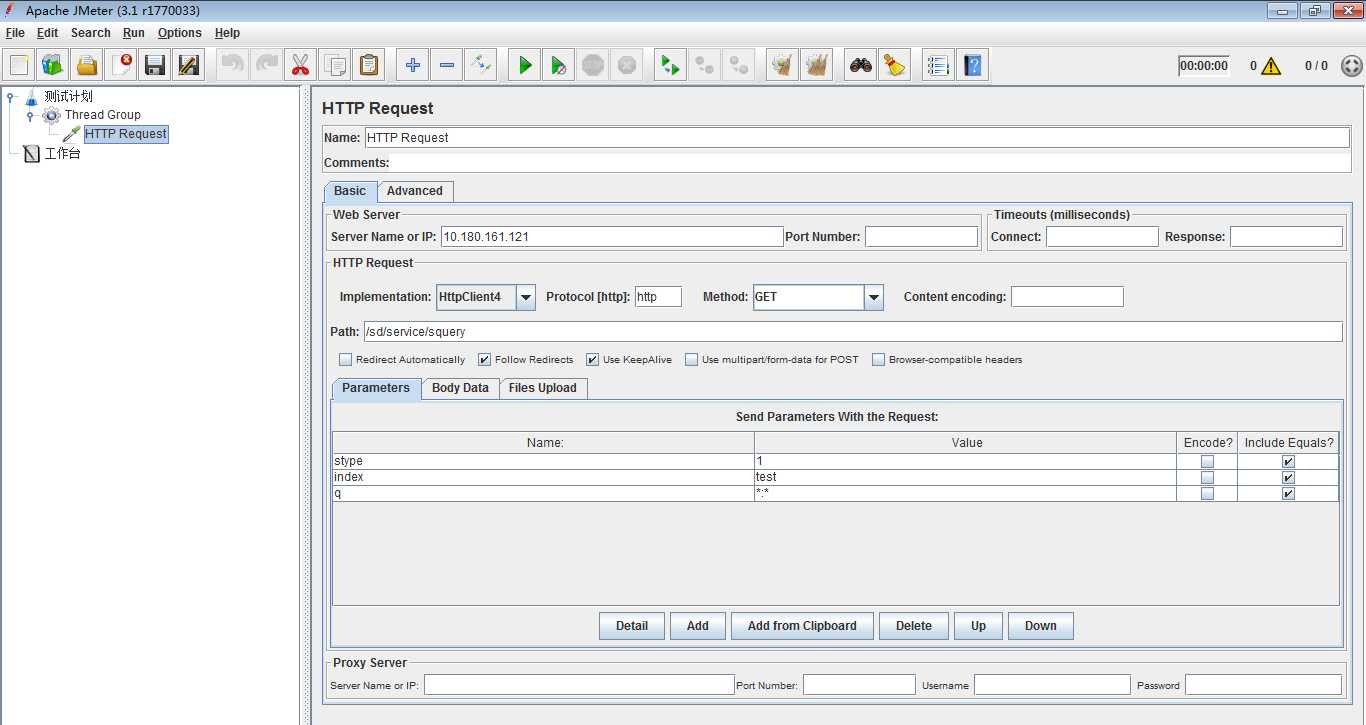1366x725 pixels.
Task: Switch to the Body Data tab
Action: click(460, 388)
